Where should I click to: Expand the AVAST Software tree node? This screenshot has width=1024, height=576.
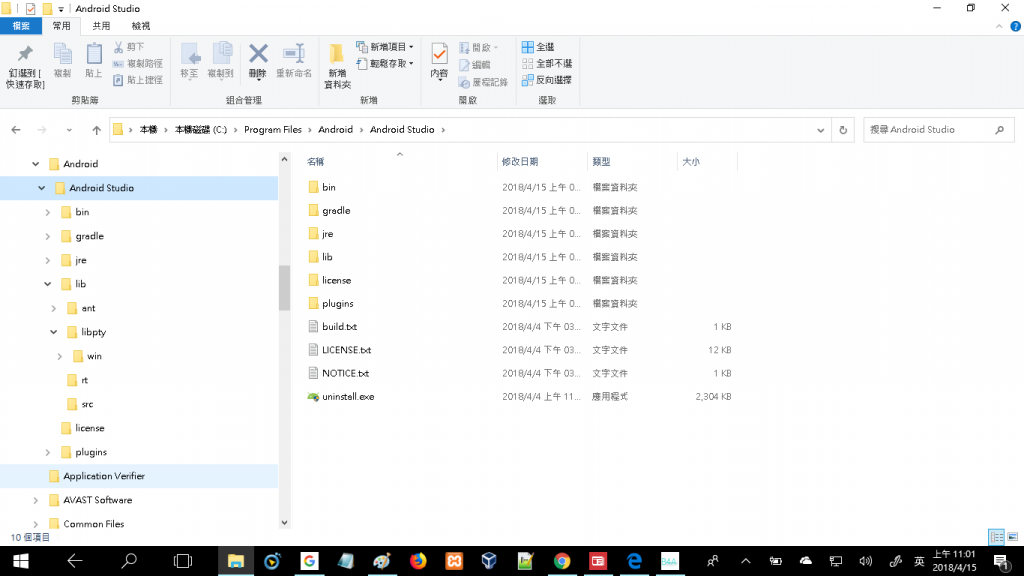tap(36, 500)
